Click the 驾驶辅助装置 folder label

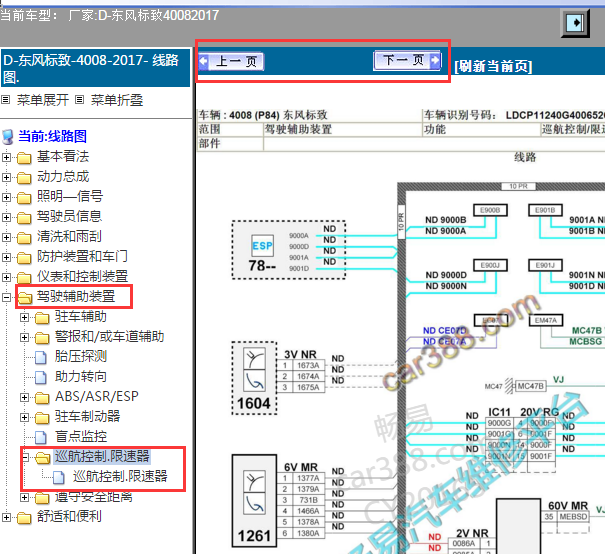[x=76, y=297]
